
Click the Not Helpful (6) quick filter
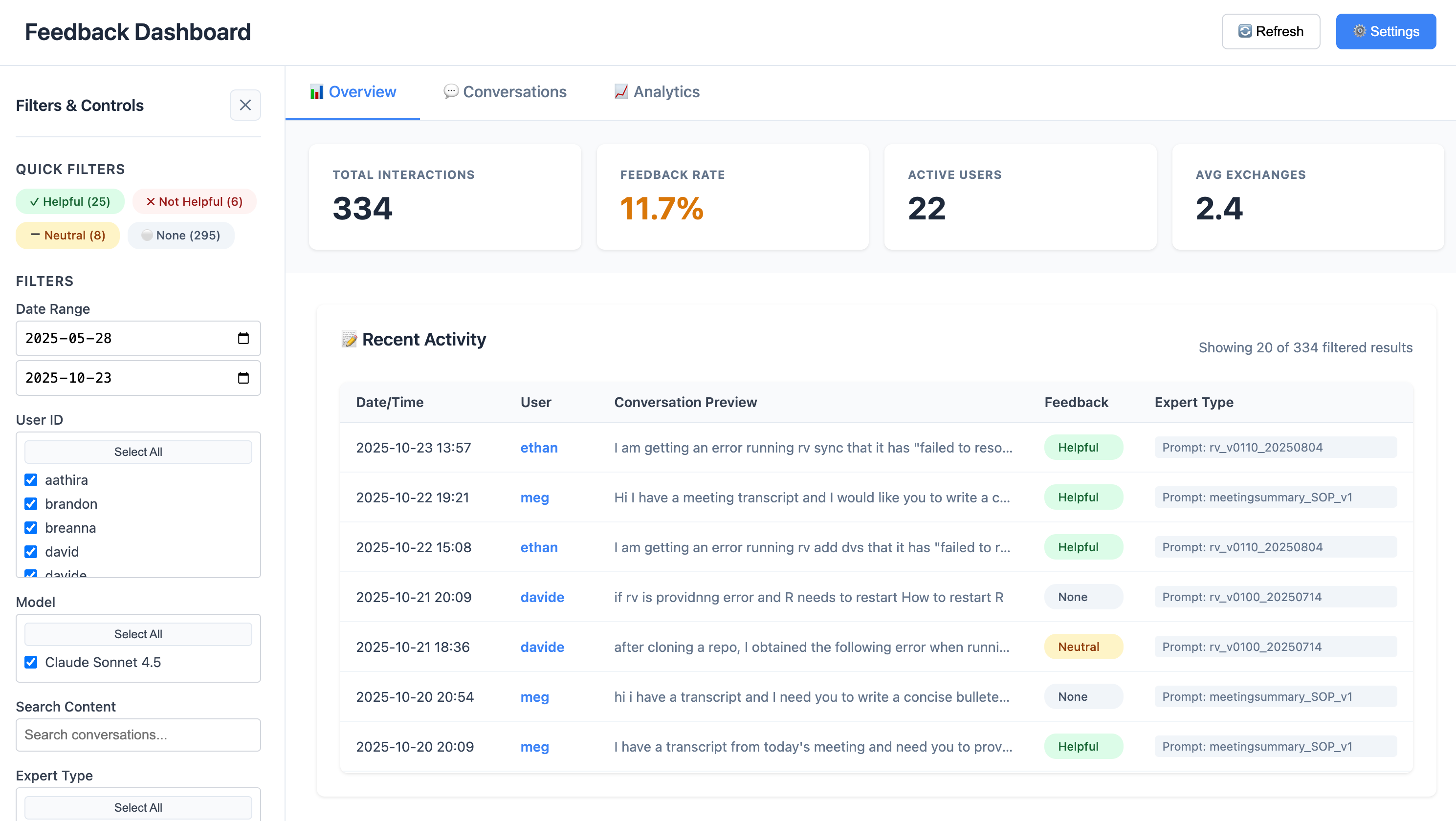click(194, 201)
